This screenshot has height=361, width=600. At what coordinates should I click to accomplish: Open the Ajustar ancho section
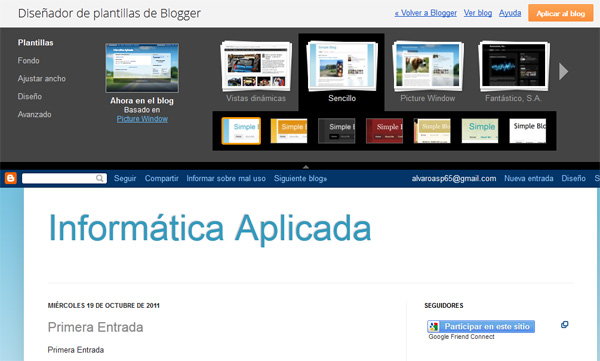point(42,78)
